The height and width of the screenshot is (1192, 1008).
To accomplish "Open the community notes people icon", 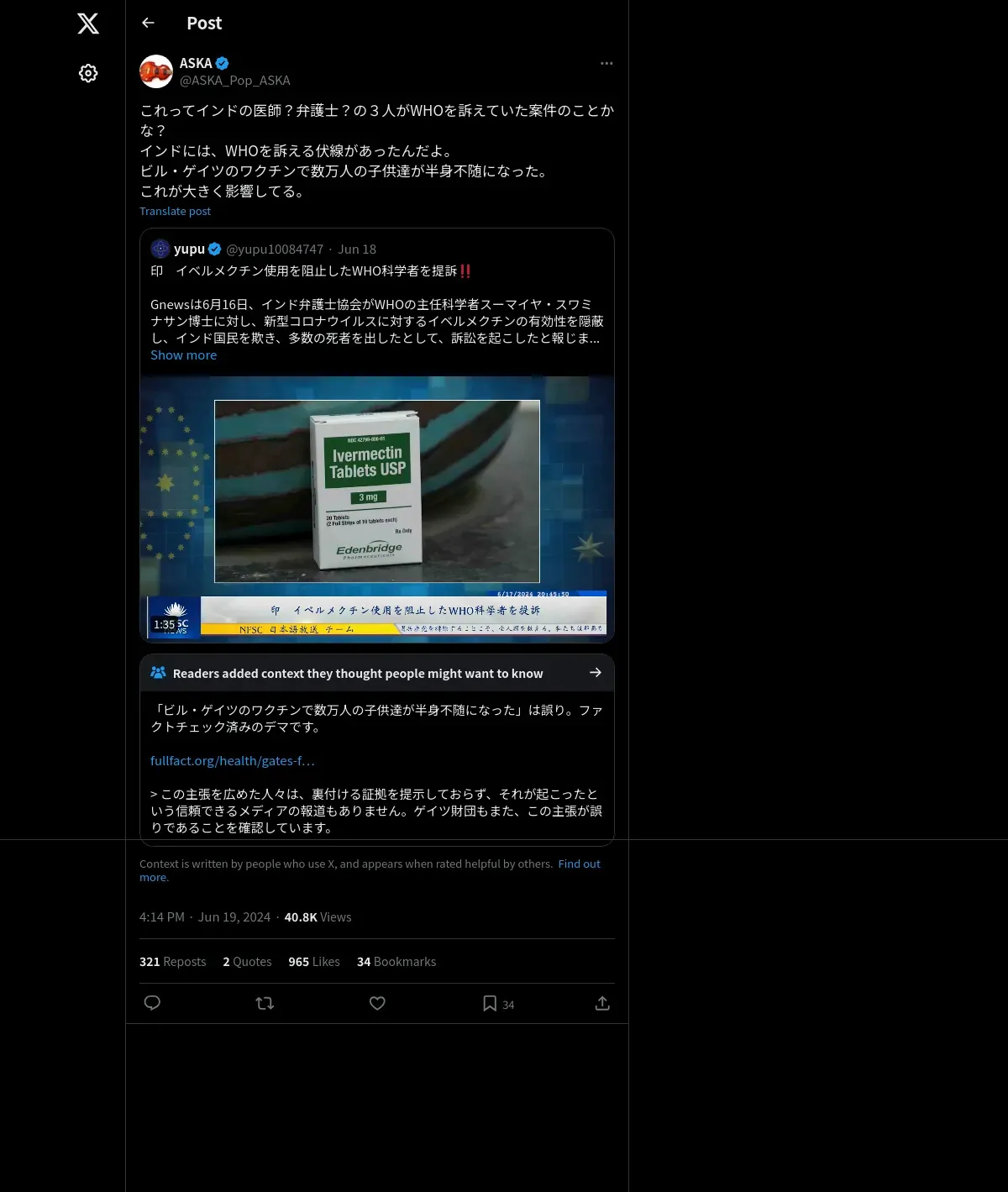I will tap(158, 673).
